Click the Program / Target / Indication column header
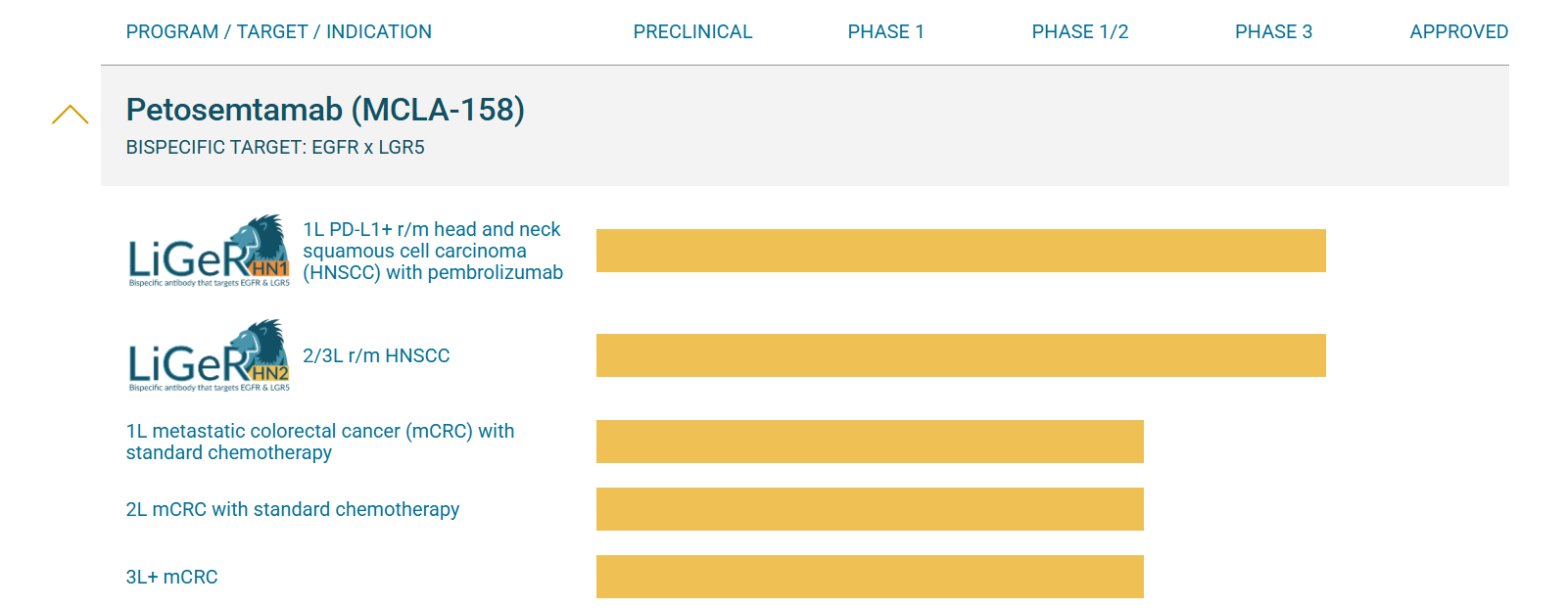1568x608 pixels. click(x=279, y=32)
